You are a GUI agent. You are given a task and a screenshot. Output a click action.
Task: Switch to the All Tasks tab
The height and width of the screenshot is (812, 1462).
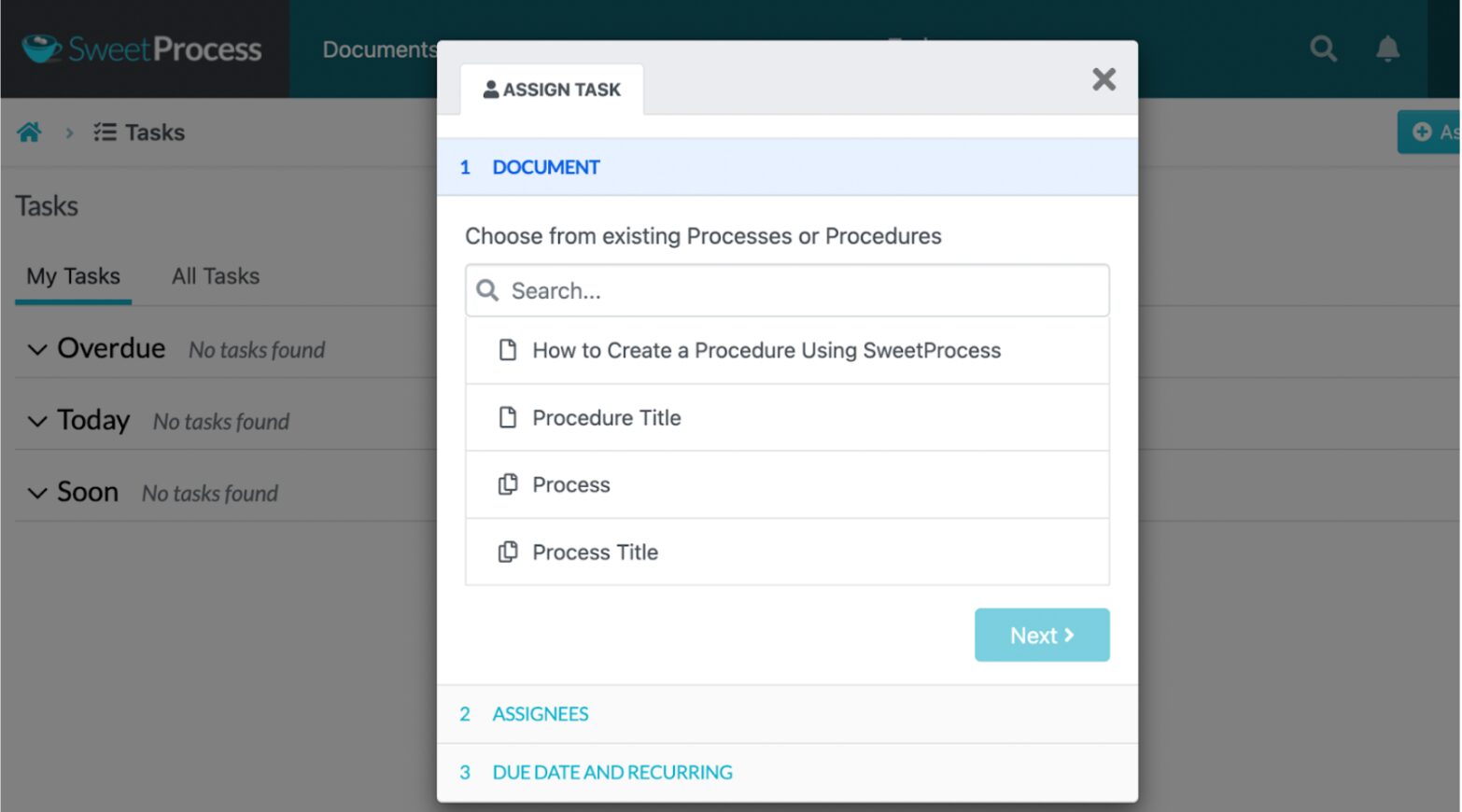[216, 276]
